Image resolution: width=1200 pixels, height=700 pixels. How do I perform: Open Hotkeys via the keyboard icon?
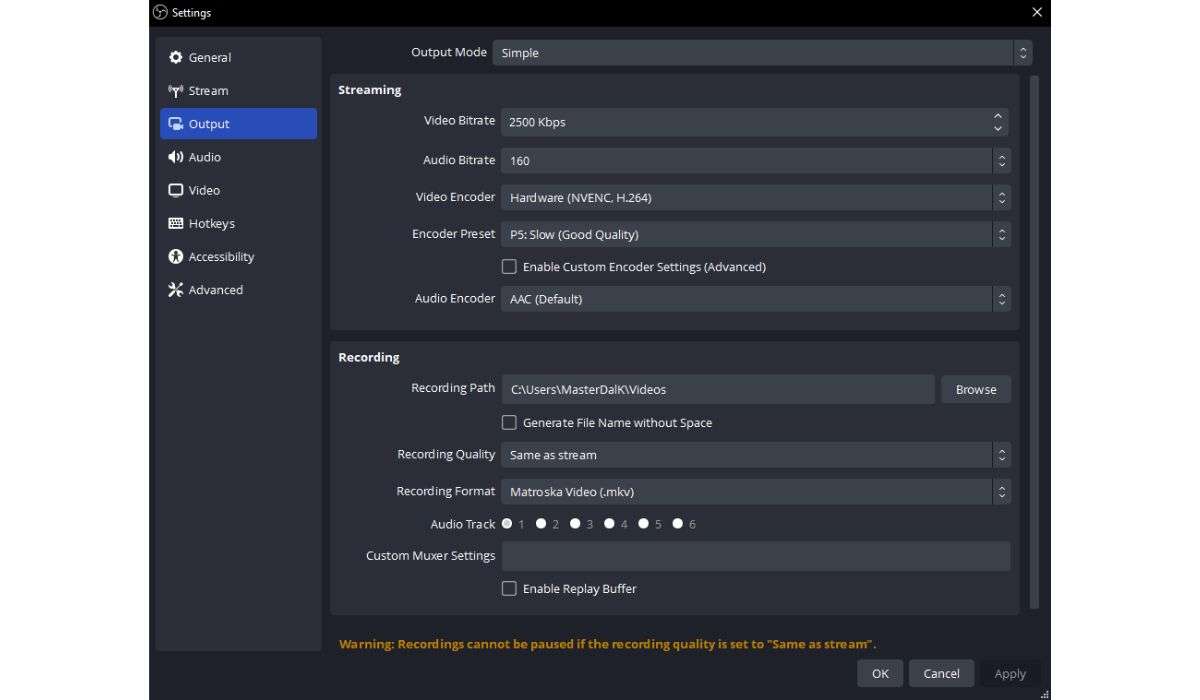[176, 223]
